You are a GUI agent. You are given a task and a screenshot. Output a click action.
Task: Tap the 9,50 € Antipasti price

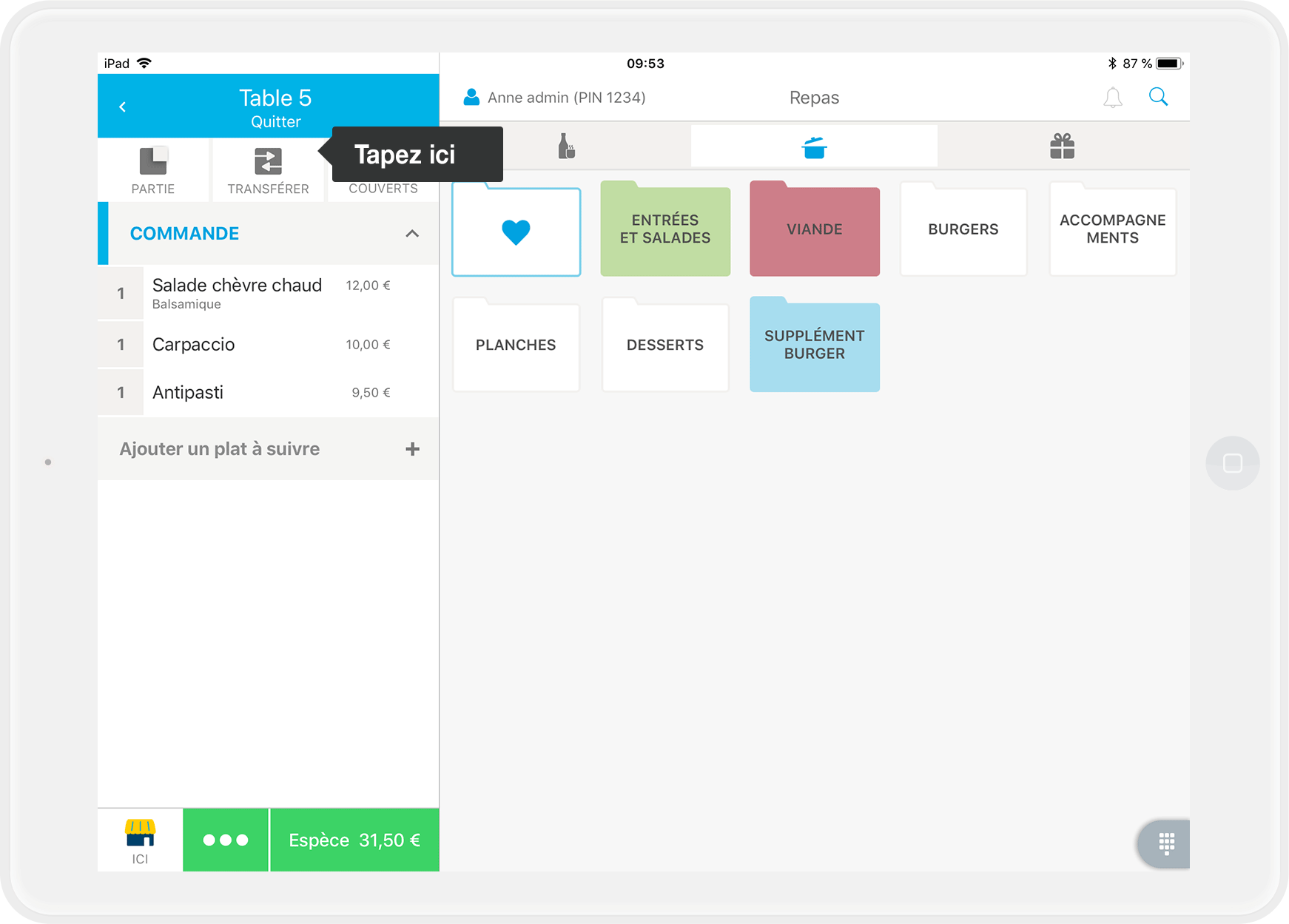coord(371,393)
